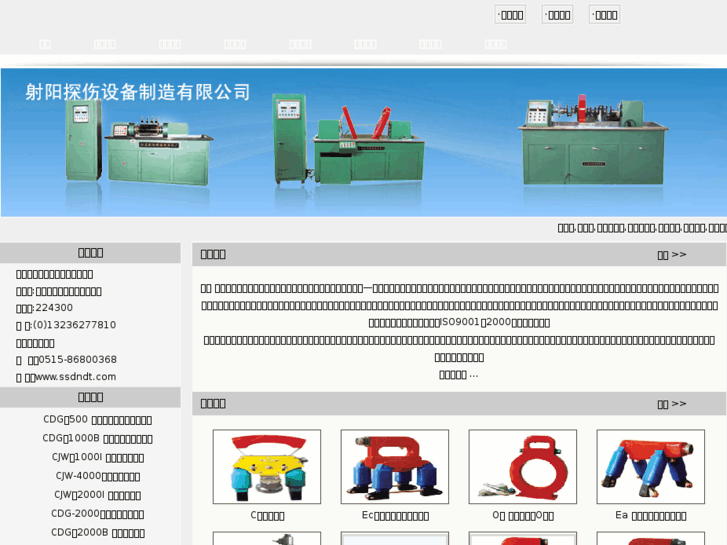This screenshot has height=545, width=727.
Task: Click the banner image with green testing machines
Action: point(363,142)
